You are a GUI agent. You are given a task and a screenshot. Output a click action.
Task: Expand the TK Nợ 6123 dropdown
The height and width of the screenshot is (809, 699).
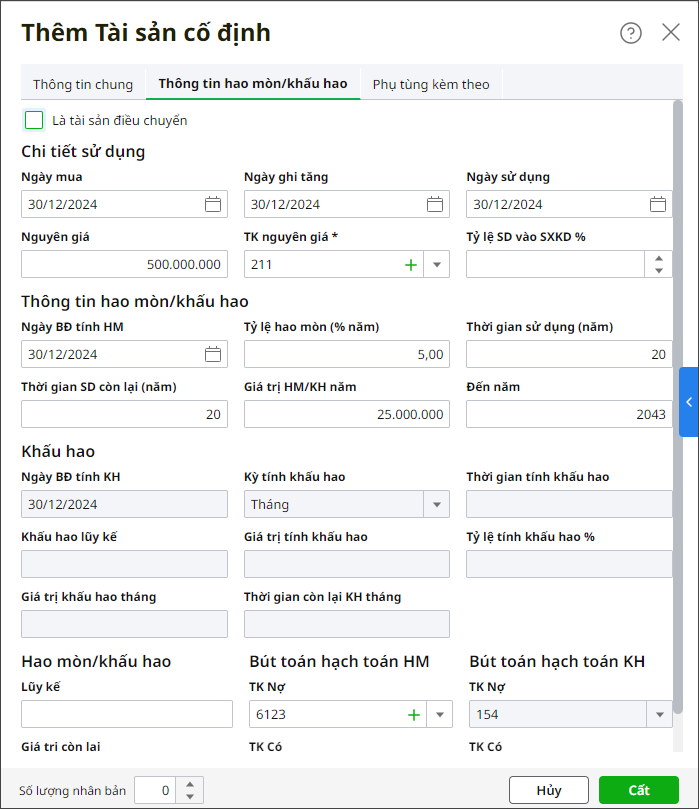[439, 714]
